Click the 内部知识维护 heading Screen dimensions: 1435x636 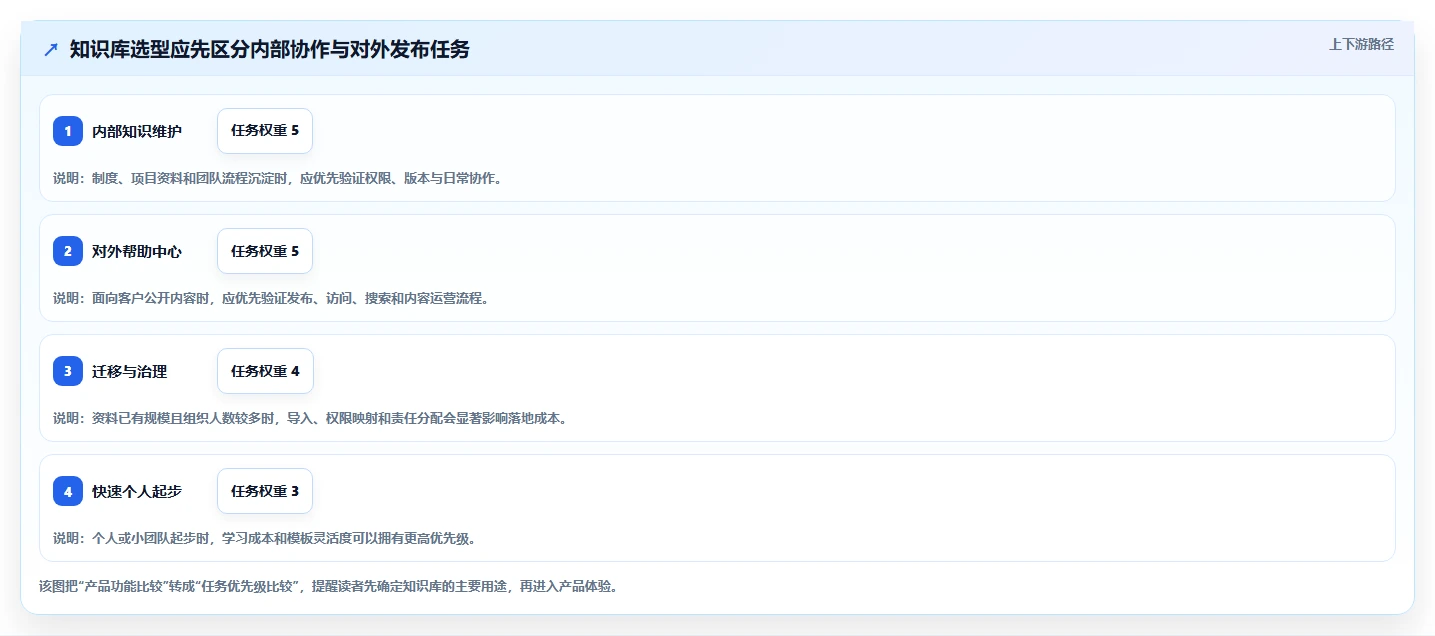137,131
